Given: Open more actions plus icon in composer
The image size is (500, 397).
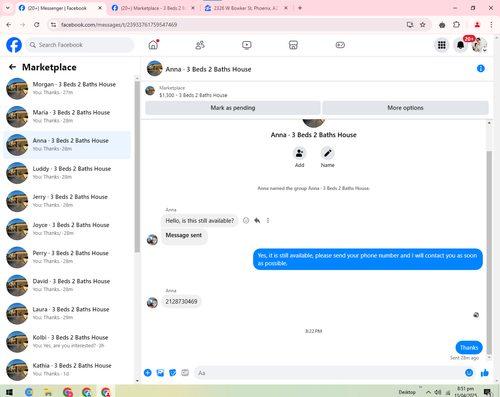Looking at the screenshot, I should pyautogui.click(x=148, y=373).
